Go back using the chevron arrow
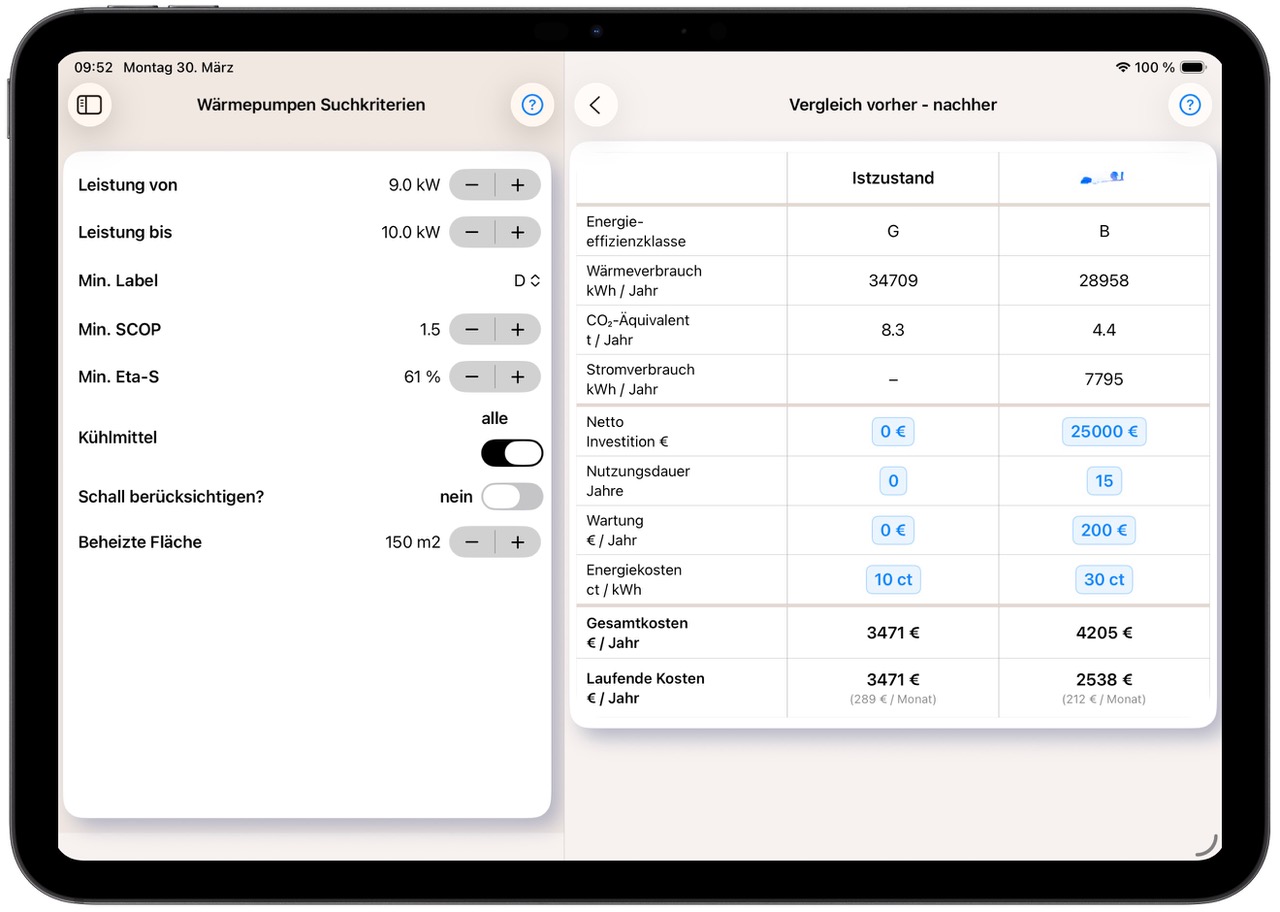This screenshot has height=912, width=1280. (x=596, y=104)
